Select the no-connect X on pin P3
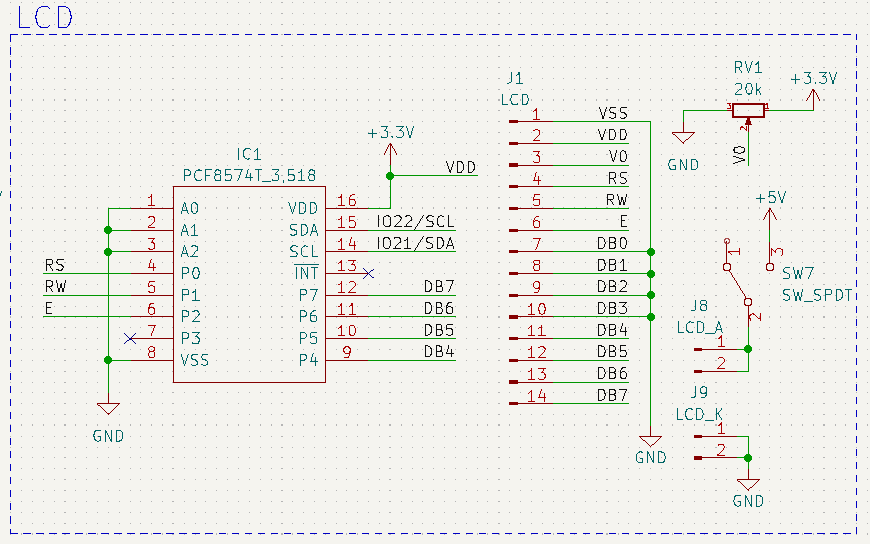Image resolution: width=870 pixels, height=544 pixels. pos(129,339)
